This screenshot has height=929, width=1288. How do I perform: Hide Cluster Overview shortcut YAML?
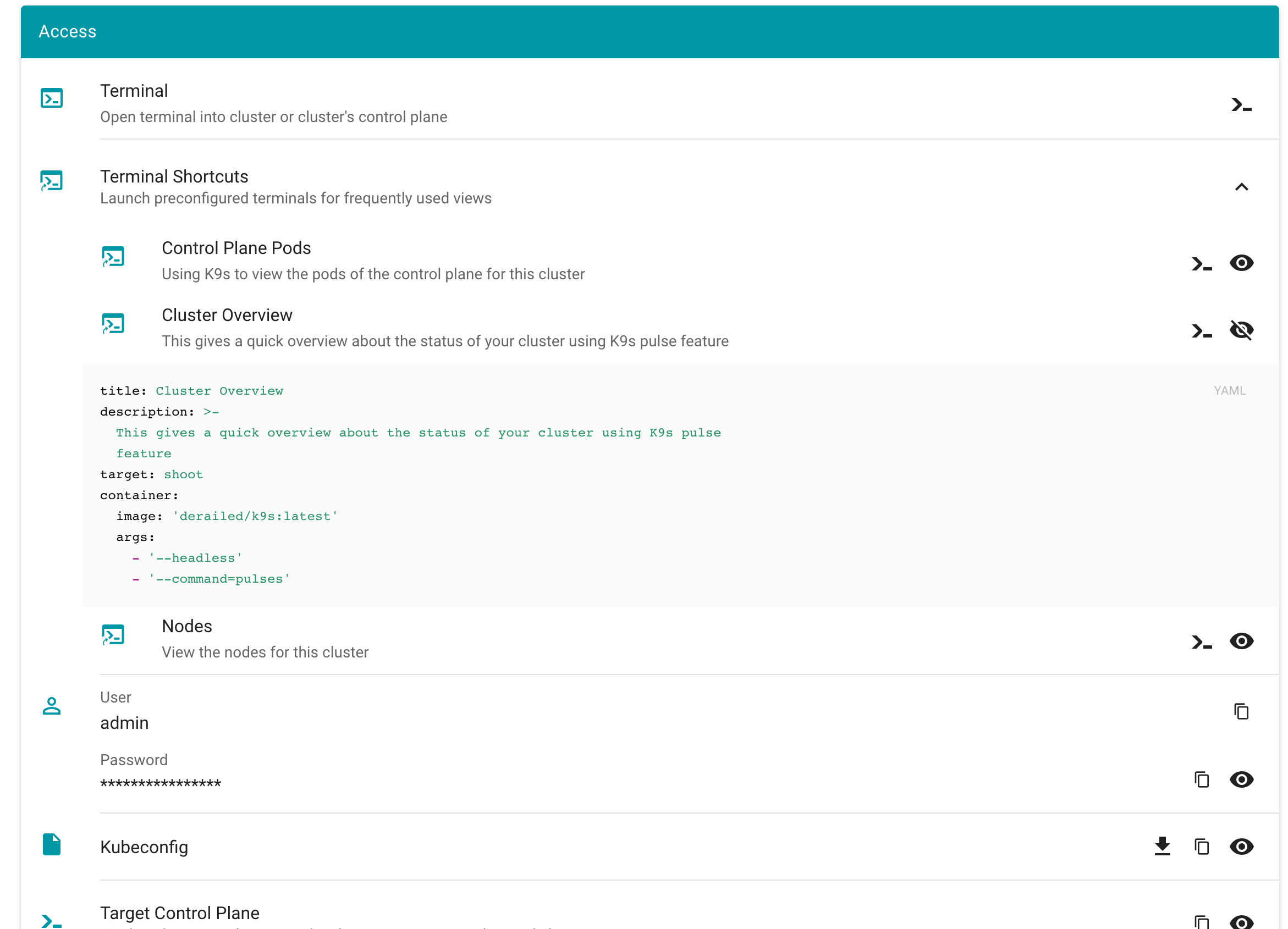tap(1241, 330)
